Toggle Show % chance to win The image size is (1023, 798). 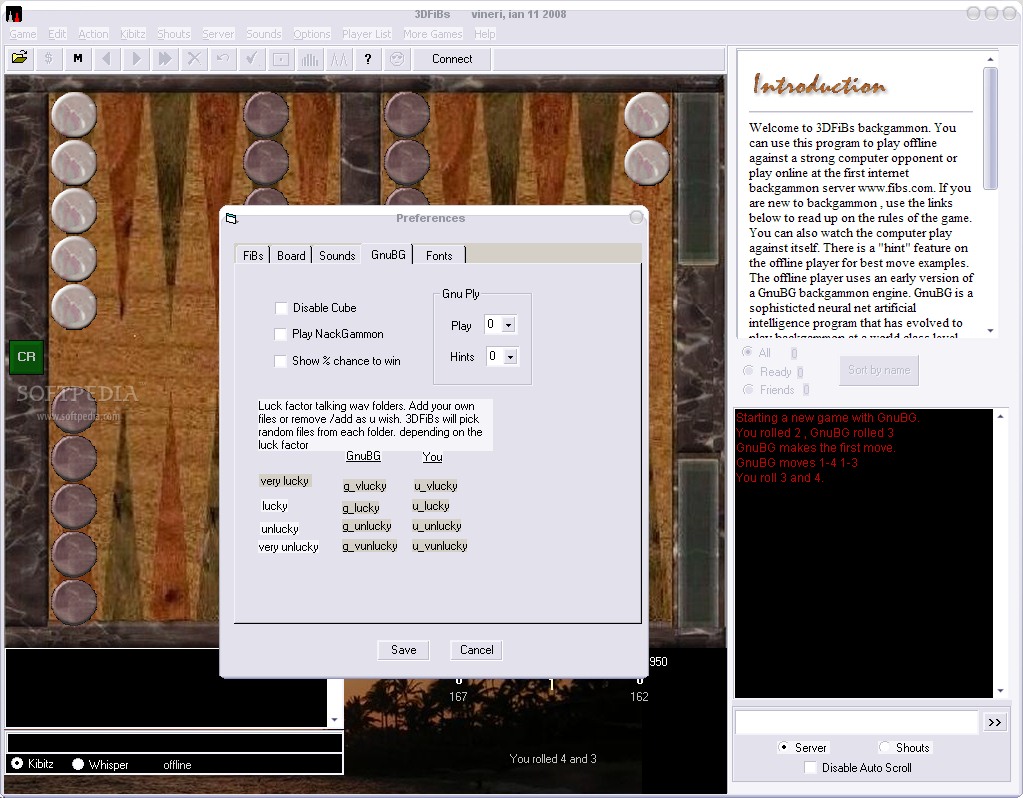point(281,361)
